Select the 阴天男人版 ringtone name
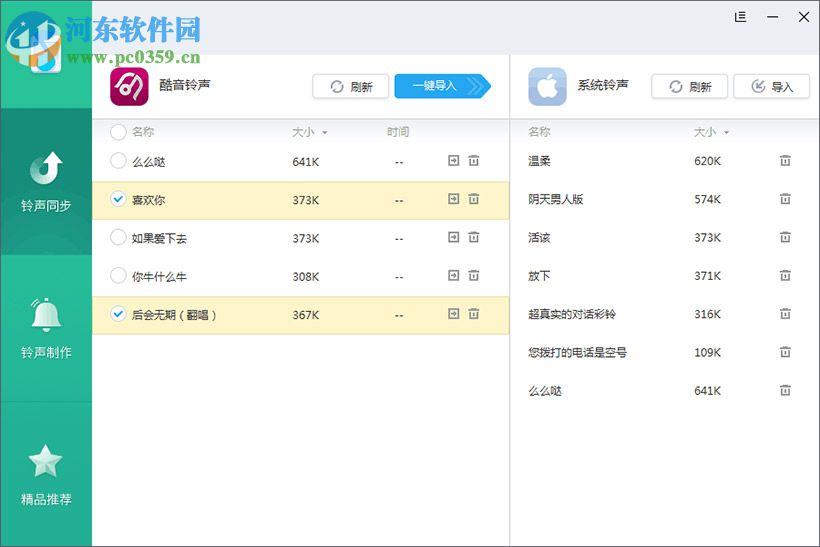 (555, 199)
